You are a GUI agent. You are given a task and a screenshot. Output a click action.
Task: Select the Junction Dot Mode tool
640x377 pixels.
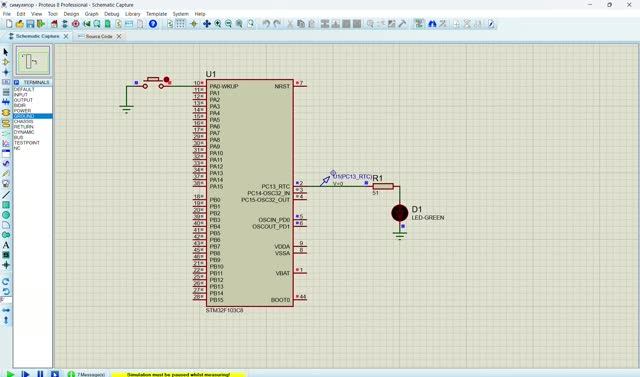[6, 72]
